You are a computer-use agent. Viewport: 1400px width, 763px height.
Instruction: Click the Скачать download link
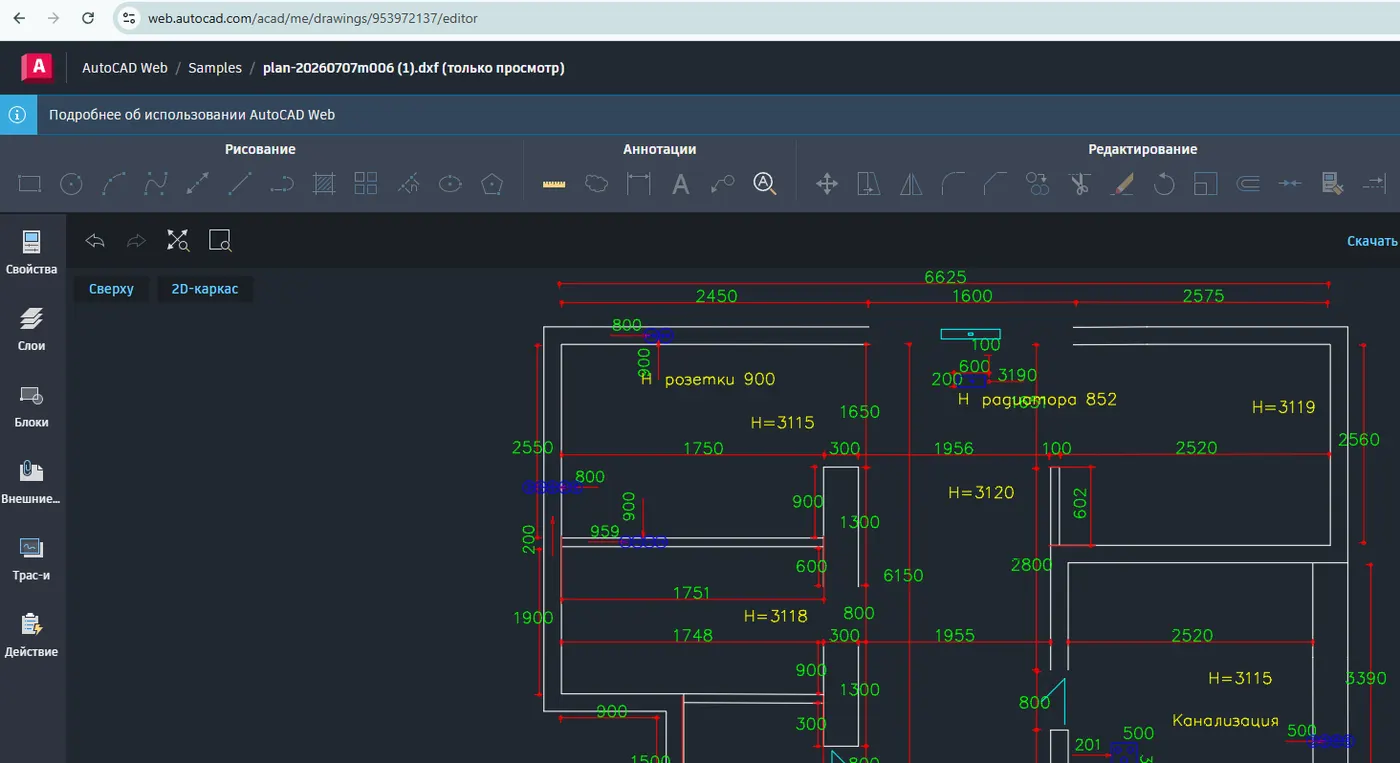[1372, 241]
